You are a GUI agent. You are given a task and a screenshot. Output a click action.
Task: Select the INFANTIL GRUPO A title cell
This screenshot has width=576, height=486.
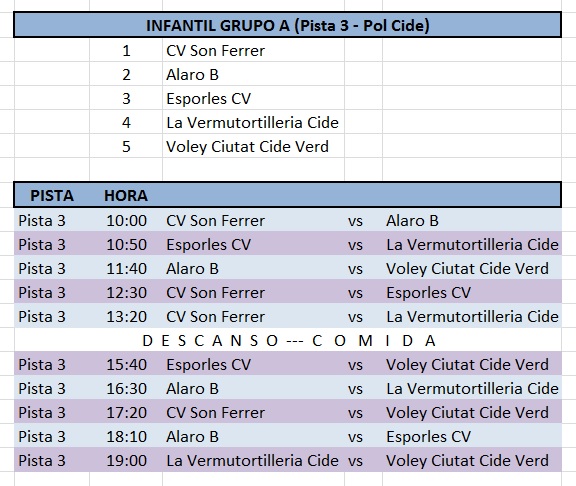(288, 25)
